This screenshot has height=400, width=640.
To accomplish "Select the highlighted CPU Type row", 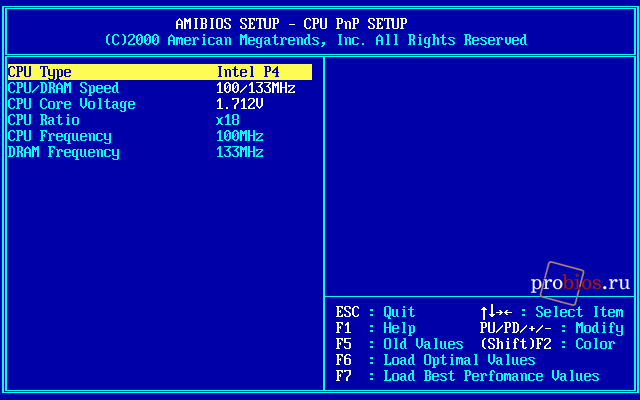I will (160, 72).
